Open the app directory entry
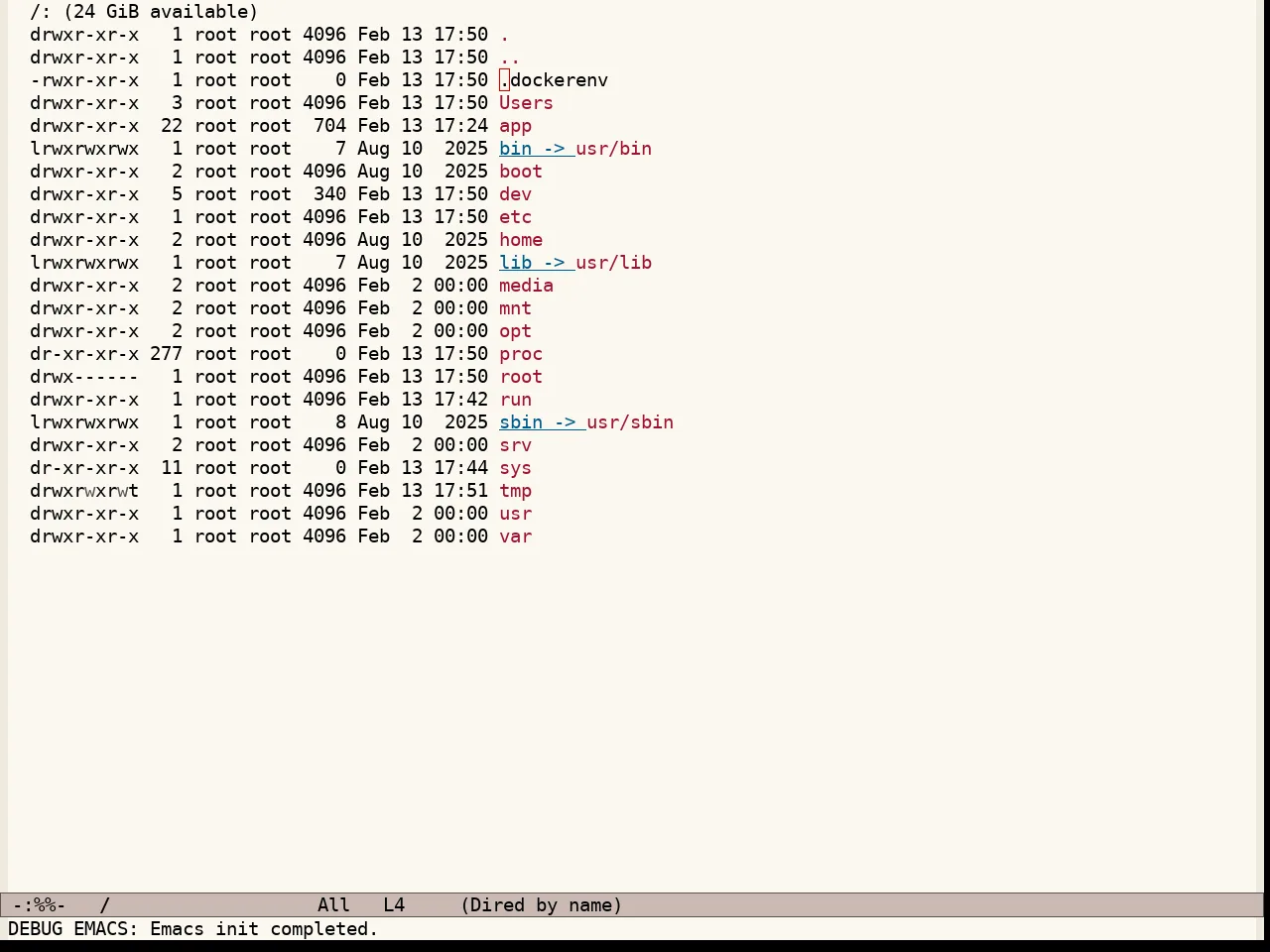The height and width of the screenshot is (952, 1270). tap(515, 126)
